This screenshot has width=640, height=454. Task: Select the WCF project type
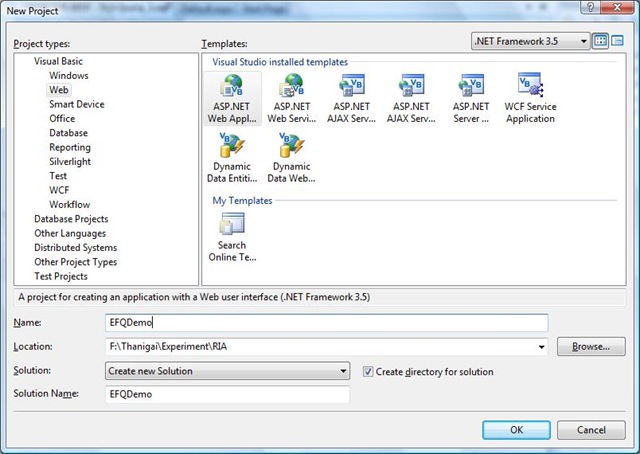(x=59, y=190)
